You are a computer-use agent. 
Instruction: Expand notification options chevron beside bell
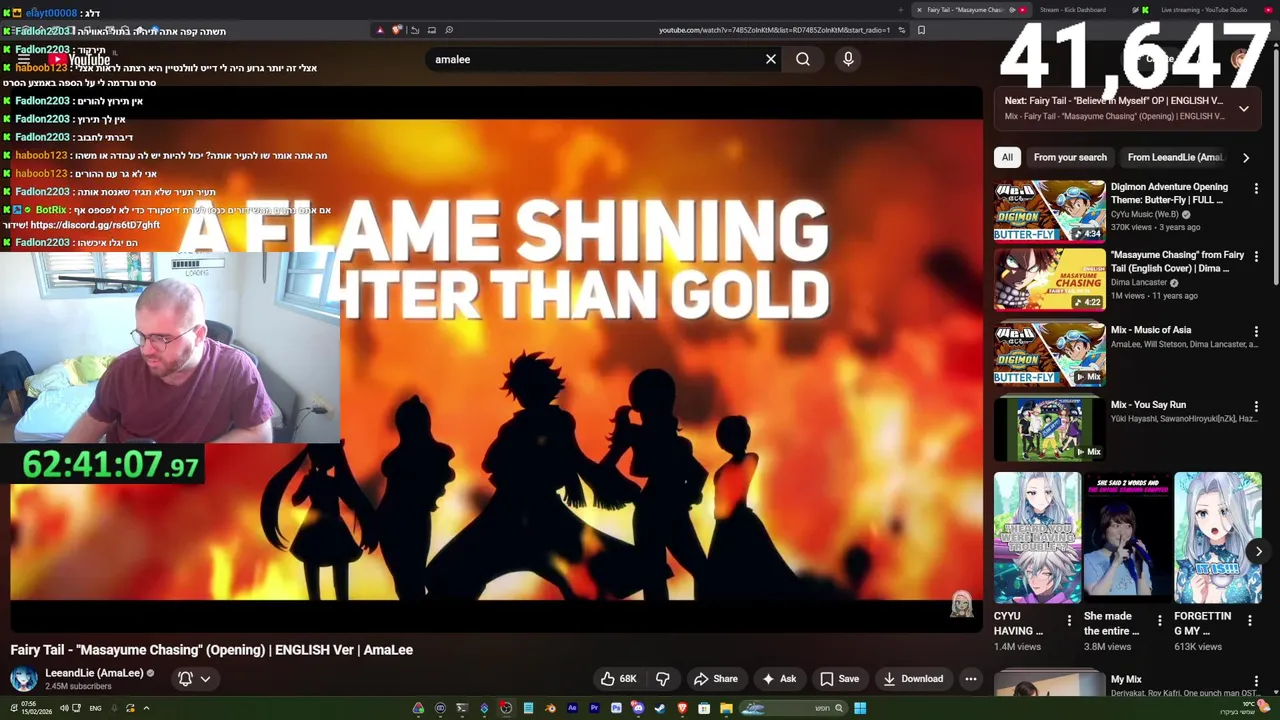tap(205, 679)
